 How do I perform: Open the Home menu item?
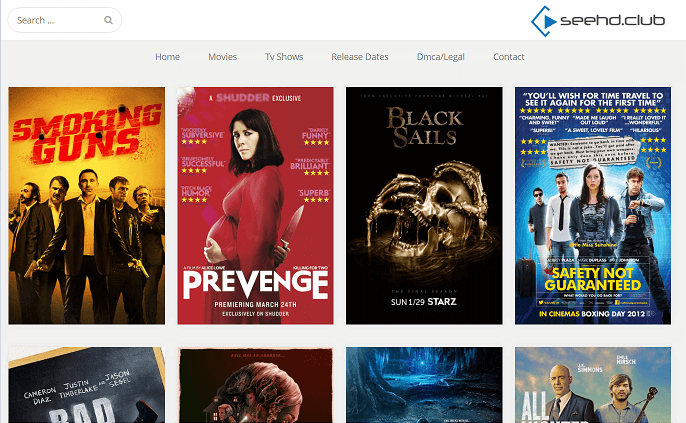pyautogui.click(x=168, y=57)
